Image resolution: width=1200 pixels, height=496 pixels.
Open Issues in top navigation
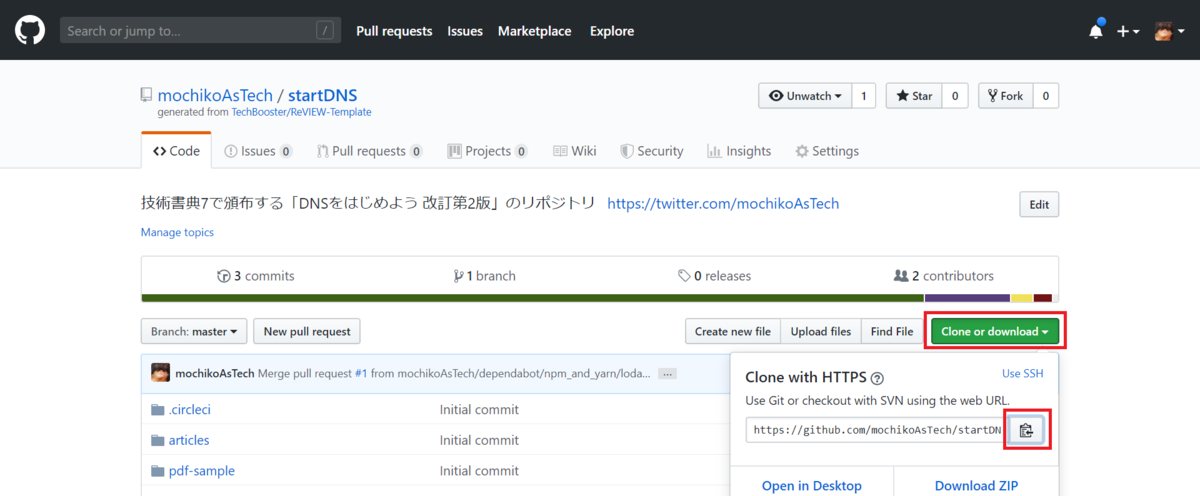465,31
